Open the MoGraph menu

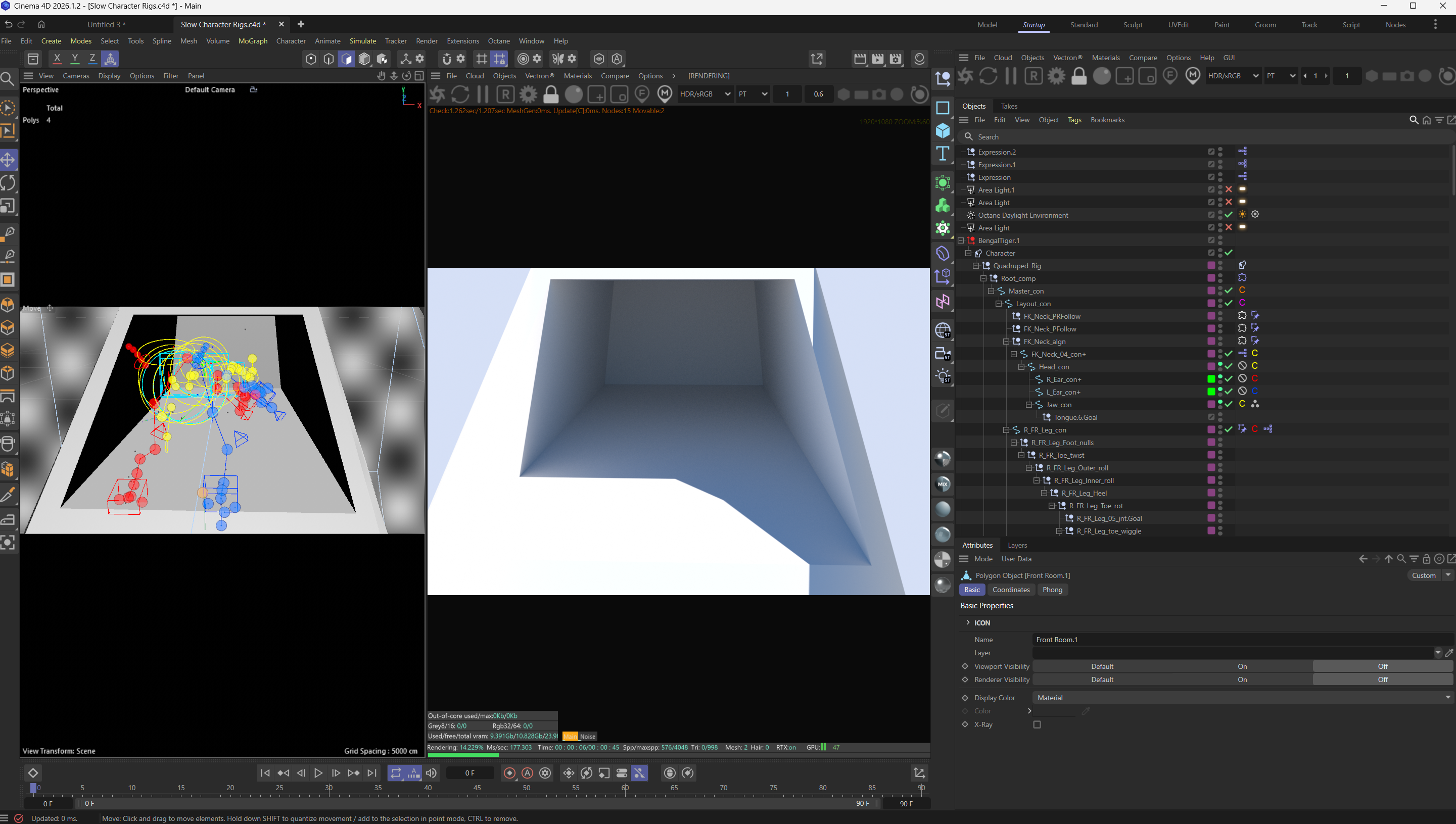click(x=253, y=41)
